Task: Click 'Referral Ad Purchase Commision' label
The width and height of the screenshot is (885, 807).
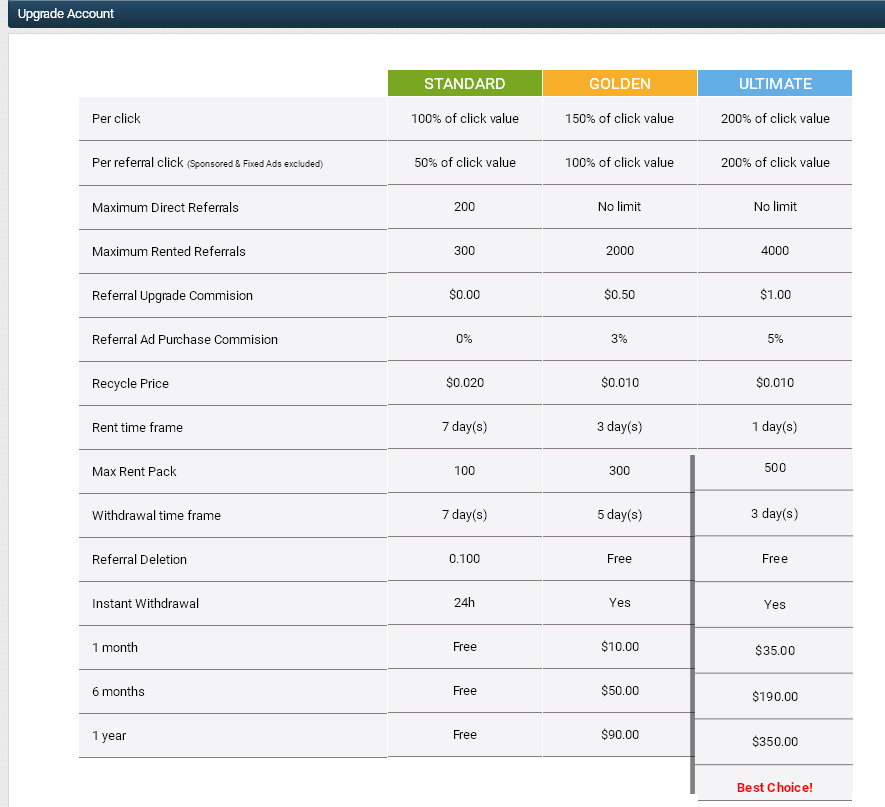Action: (x=185, y=340)
